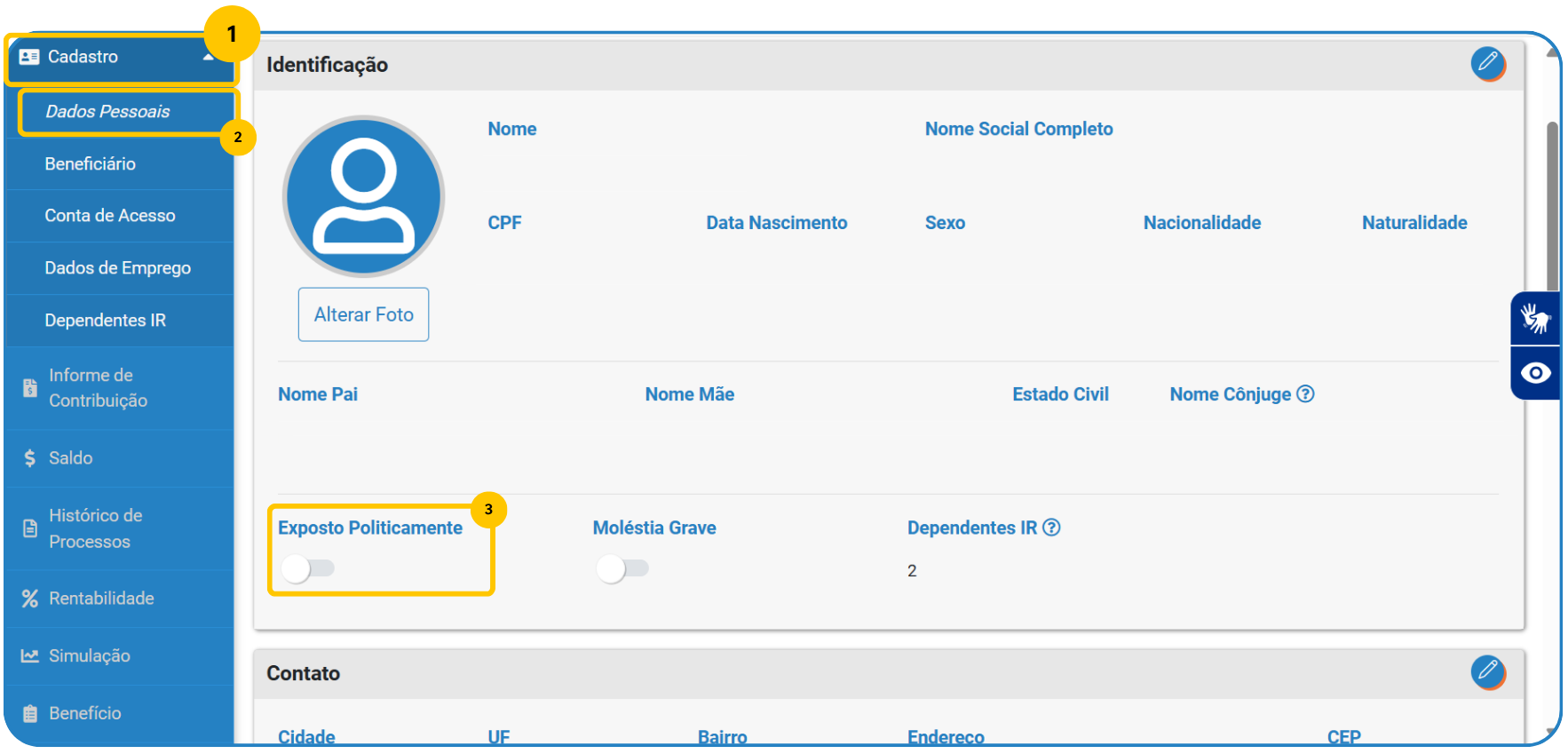Open the sign language accessibility widget
This screenshot has height=754, width=1568.
pyautogui.click(x=1535, y=318)
